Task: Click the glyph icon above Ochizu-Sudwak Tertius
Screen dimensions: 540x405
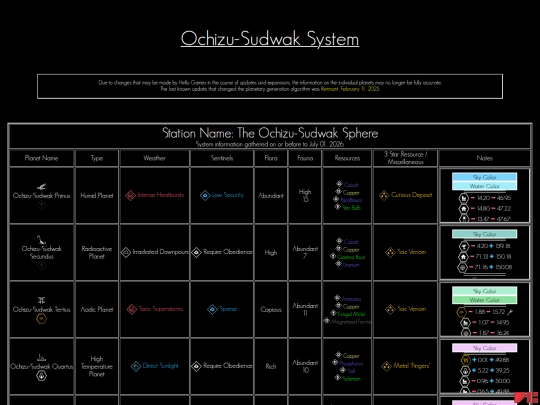Action: pos(41,300)
